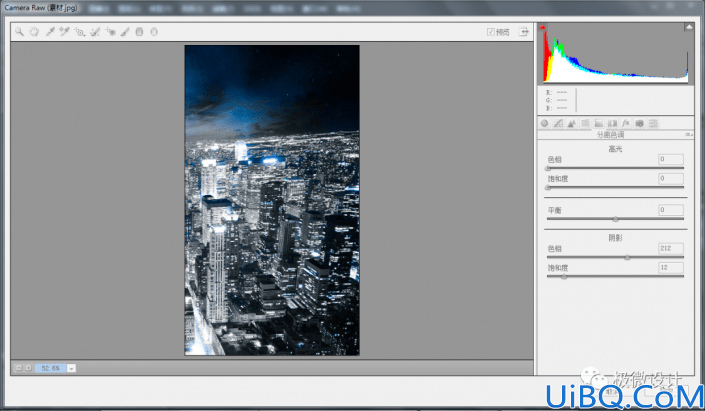Click the 平衡 value field
The width and height of the screenshot is (705, 411).
671,210
